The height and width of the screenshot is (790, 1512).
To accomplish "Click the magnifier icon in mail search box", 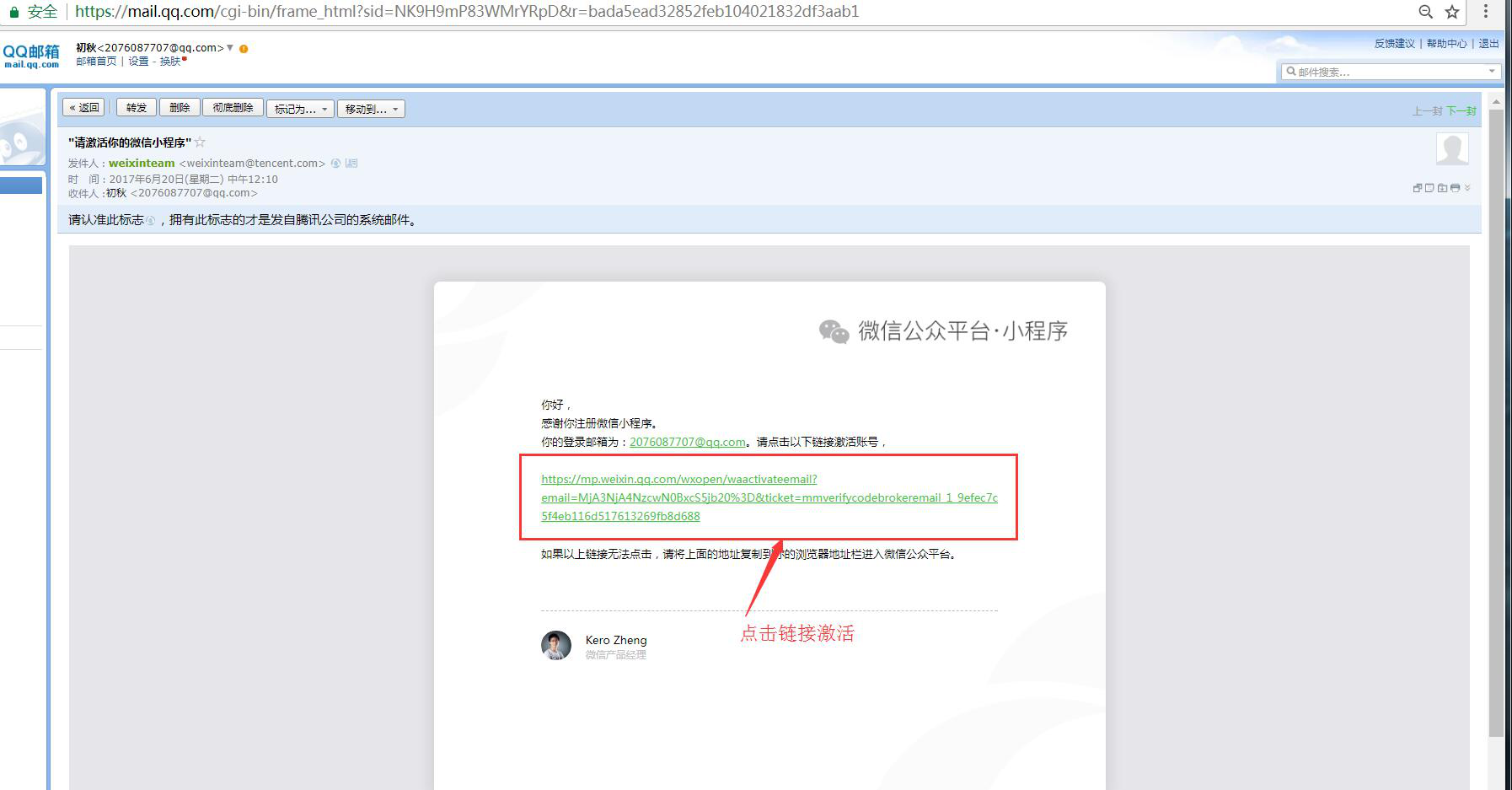I will [1290, 72].
